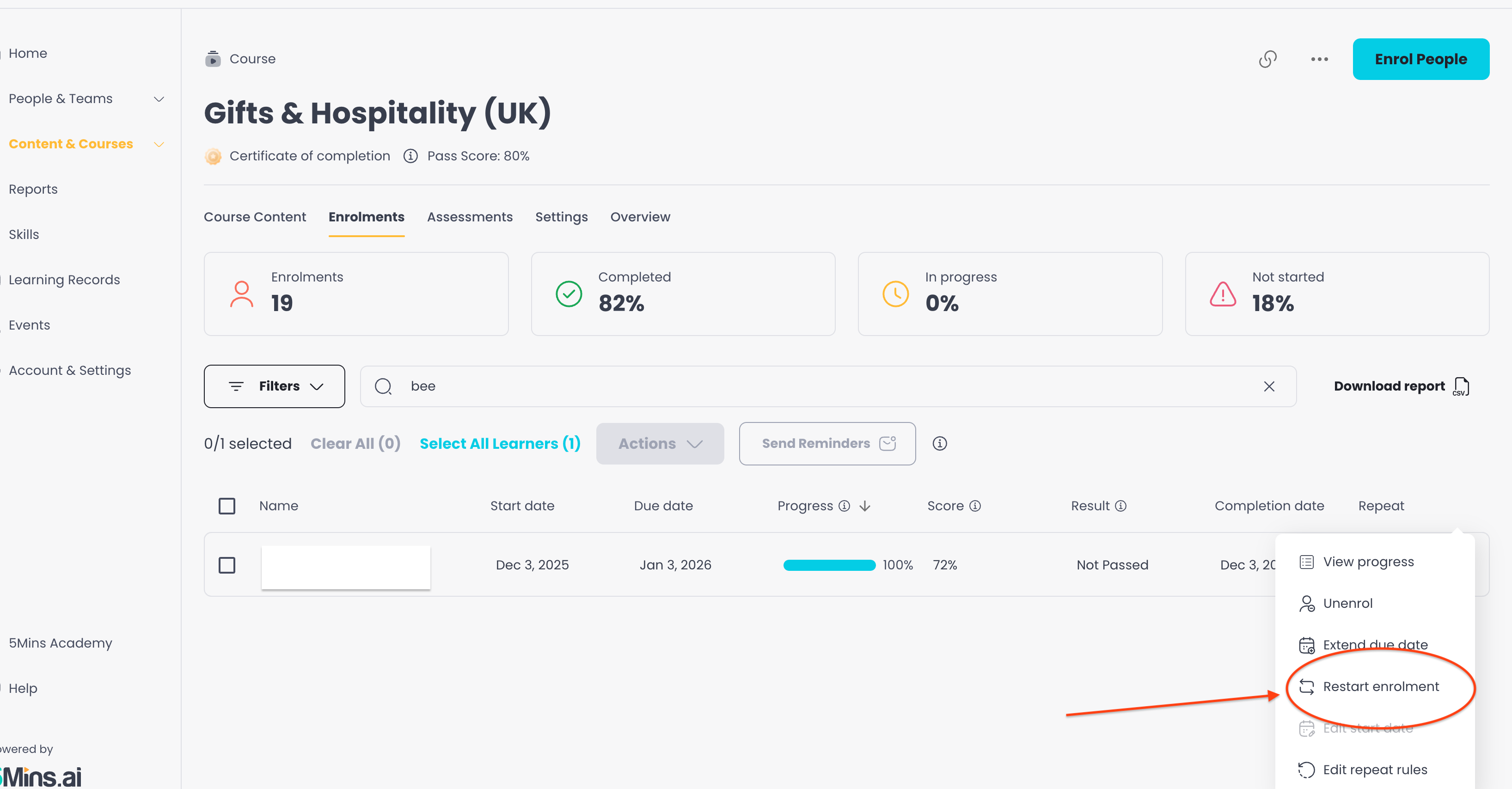Expand the People & Teams sidebar section
This screenshot has height=789, width=1512.
click(159, 99)
